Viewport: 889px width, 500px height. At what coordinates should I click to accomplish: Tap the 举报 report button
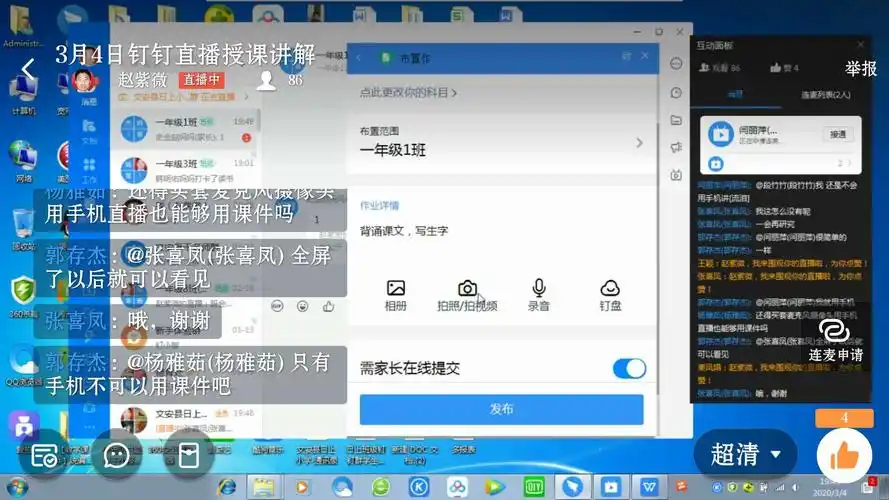click(861, 69)
